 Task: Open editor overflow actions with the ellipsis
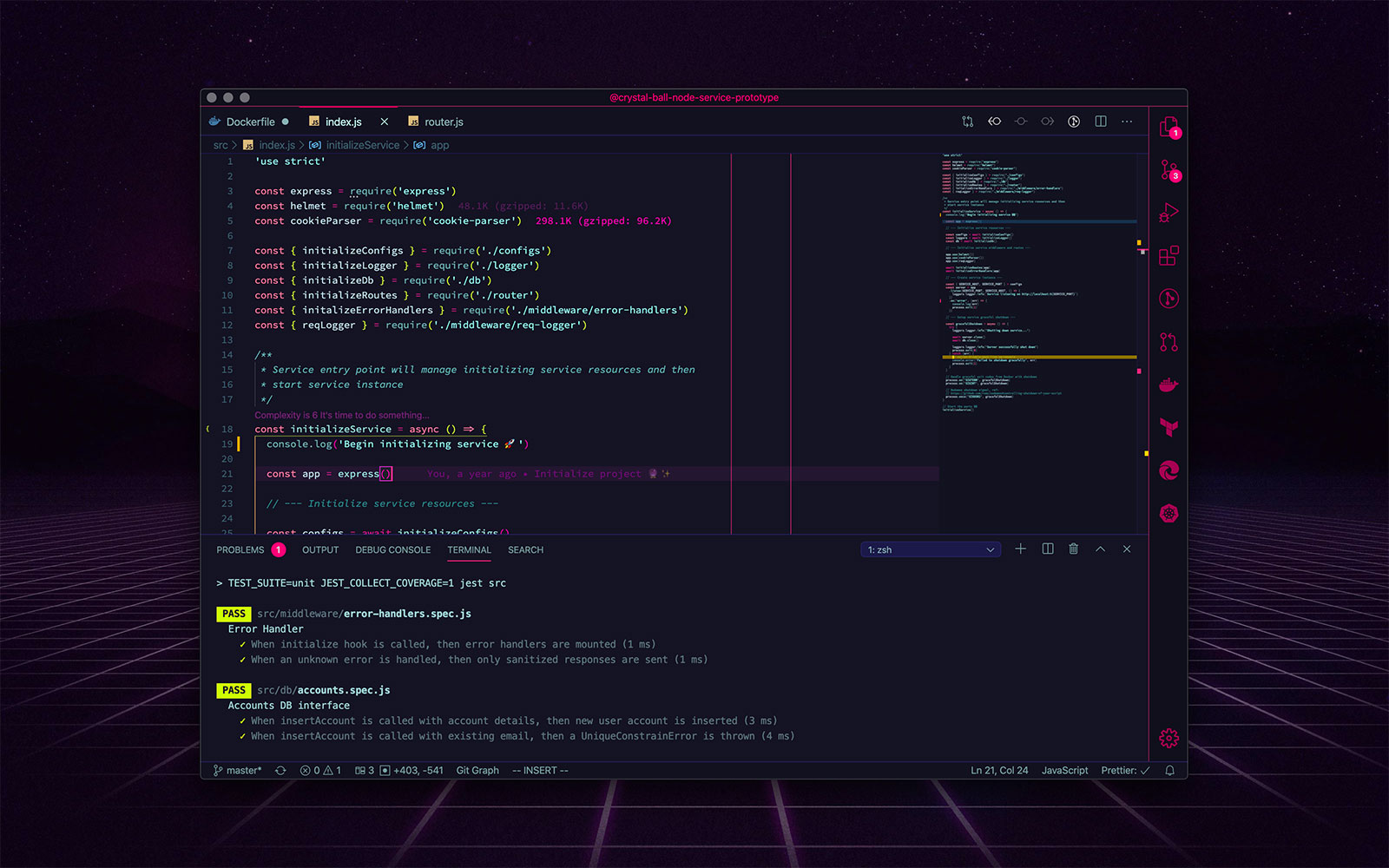(x=1127, y=122)
